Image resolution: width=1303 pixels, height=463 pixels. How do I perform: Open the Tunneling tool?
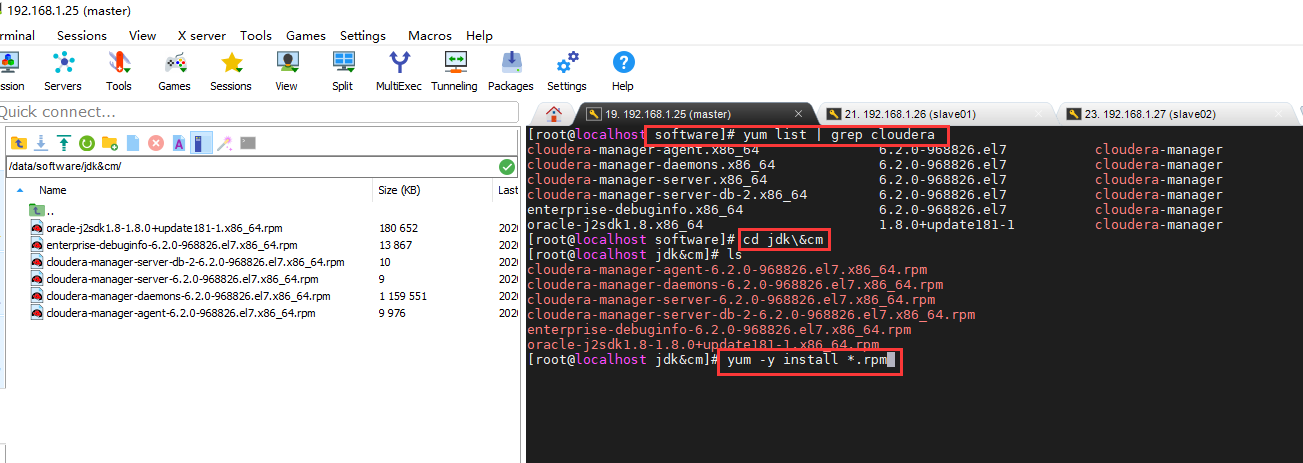pyautogui.click(x=455, y=71)
